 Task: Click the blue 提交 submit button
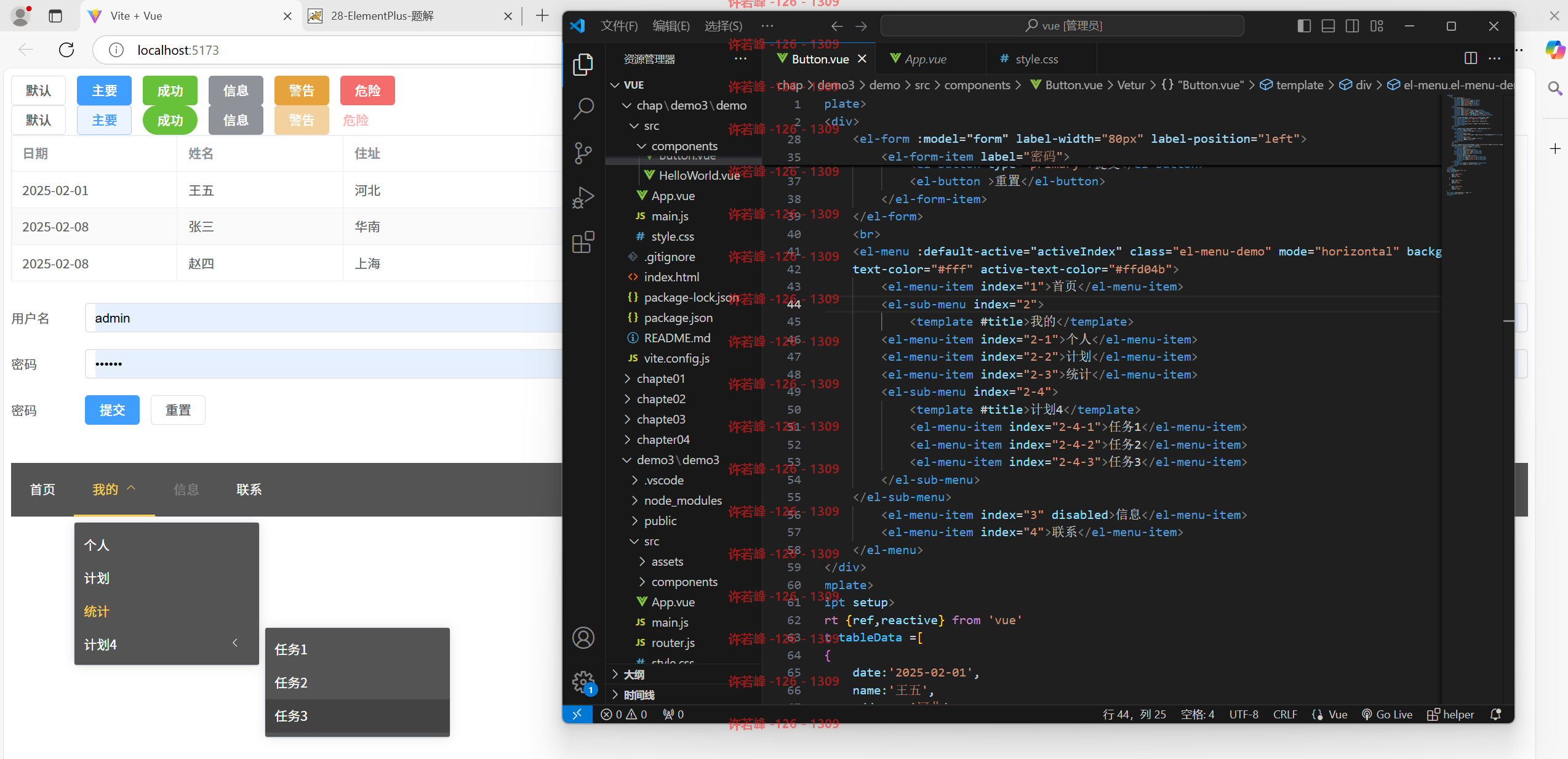[112, 410]
